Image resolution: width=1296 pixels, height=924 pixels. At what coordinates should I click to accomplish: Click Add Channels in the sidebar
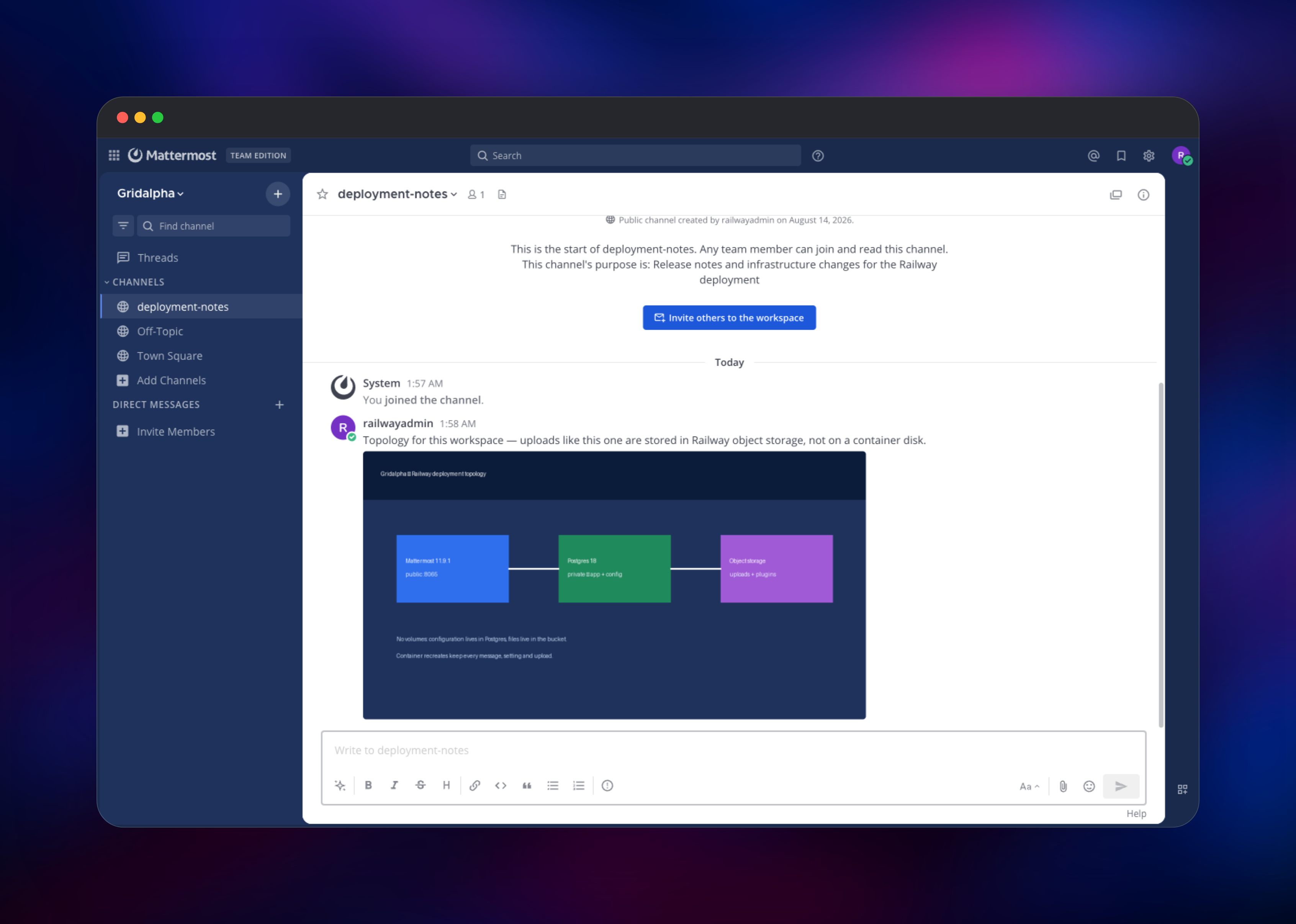pos(201,380)
